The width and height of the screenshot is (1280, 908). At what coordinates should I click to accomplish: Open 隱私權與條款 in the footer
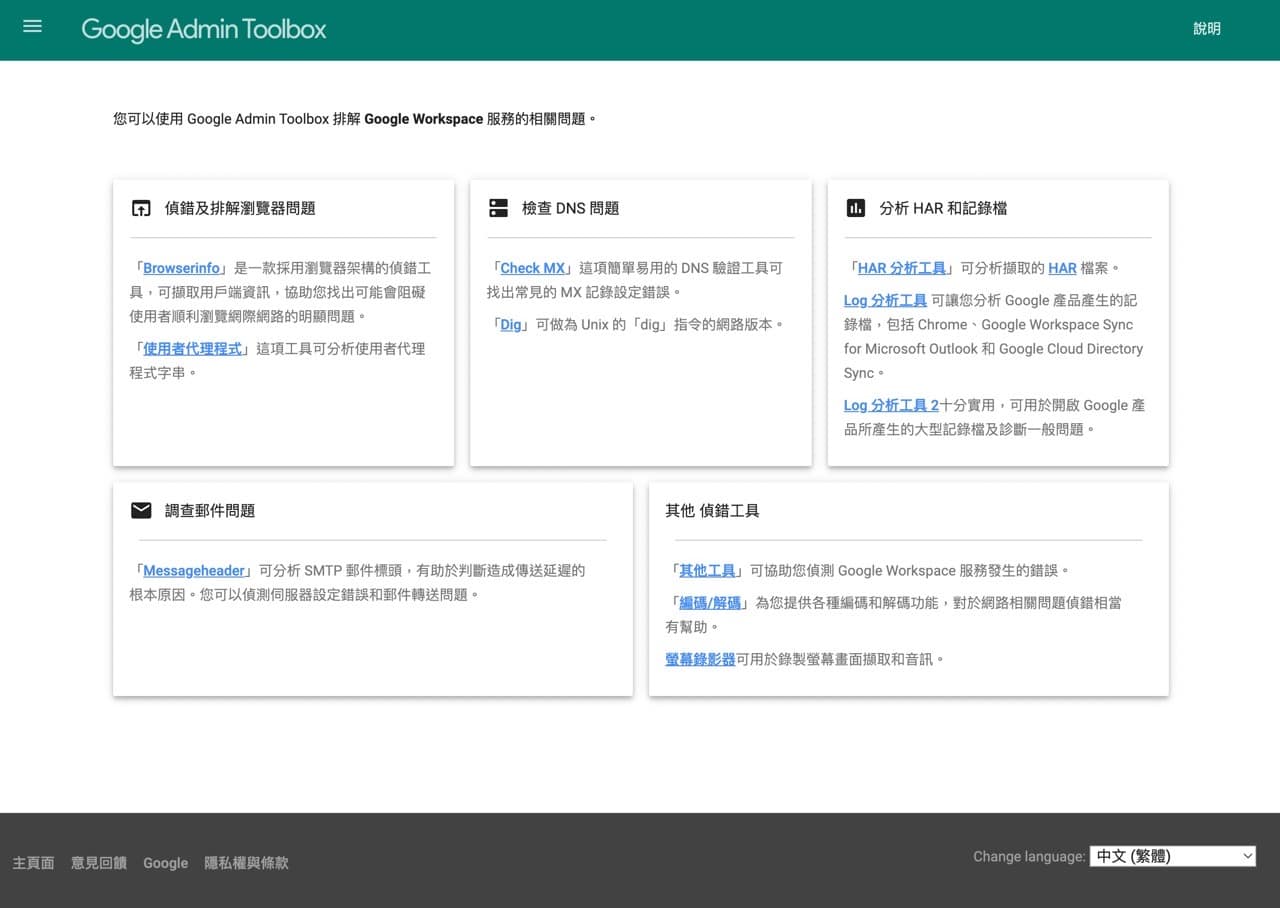pos(246,863)
